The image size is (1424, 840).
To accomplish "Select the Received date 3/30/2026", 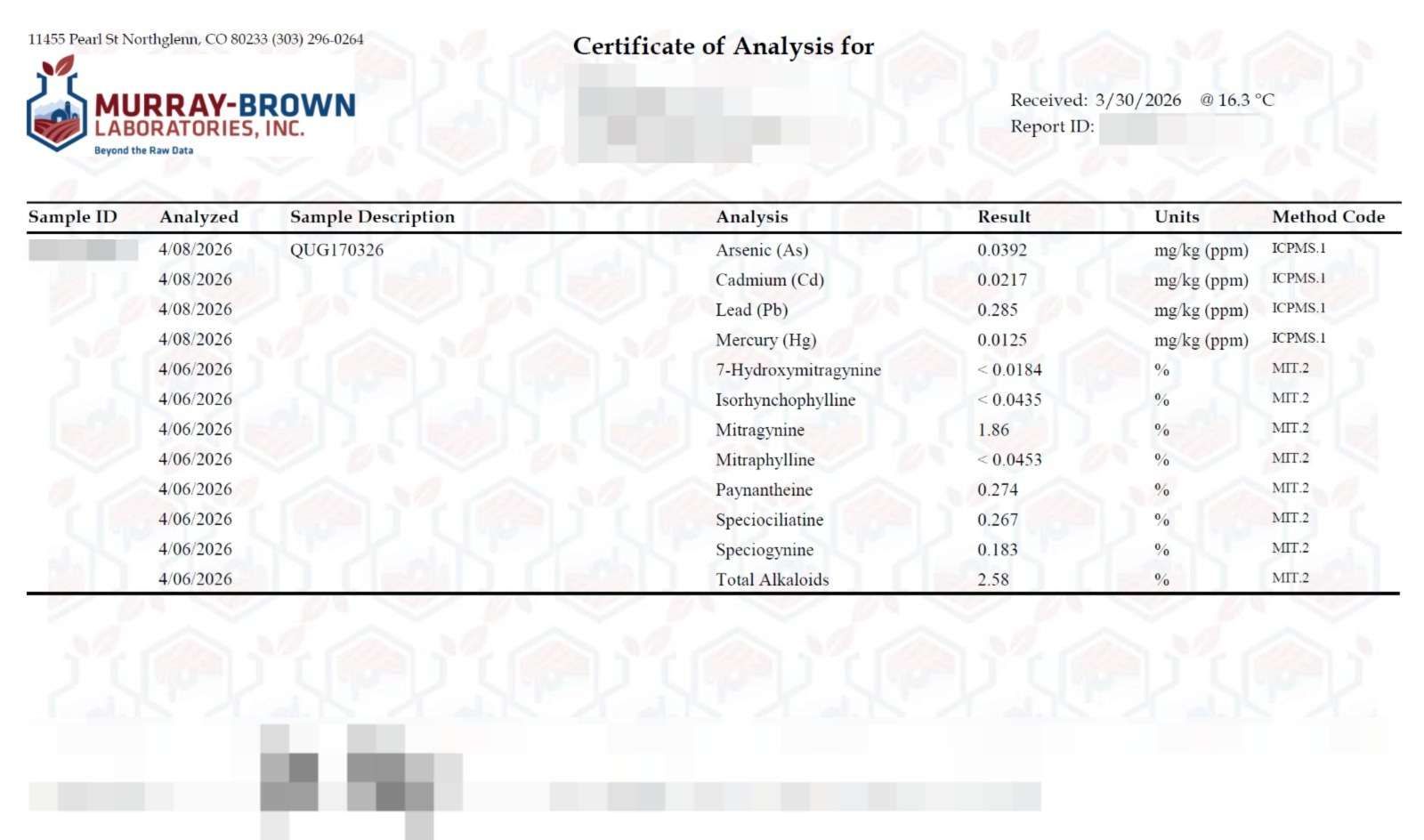I will tap(1137, 101).
